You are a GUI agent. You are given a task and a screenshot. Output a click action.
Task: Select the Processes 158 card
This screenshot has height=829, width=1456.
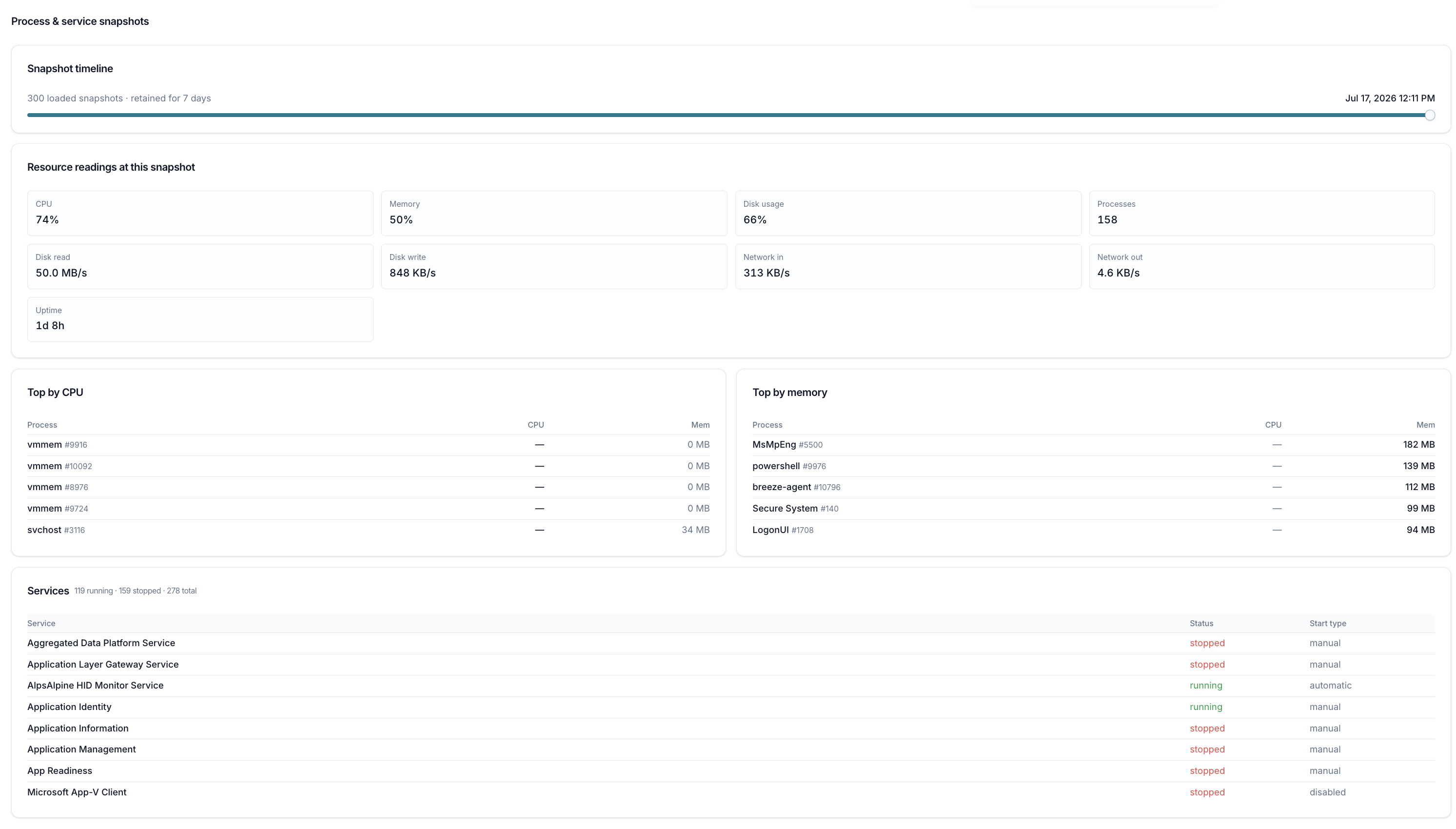click(1262, 214)
